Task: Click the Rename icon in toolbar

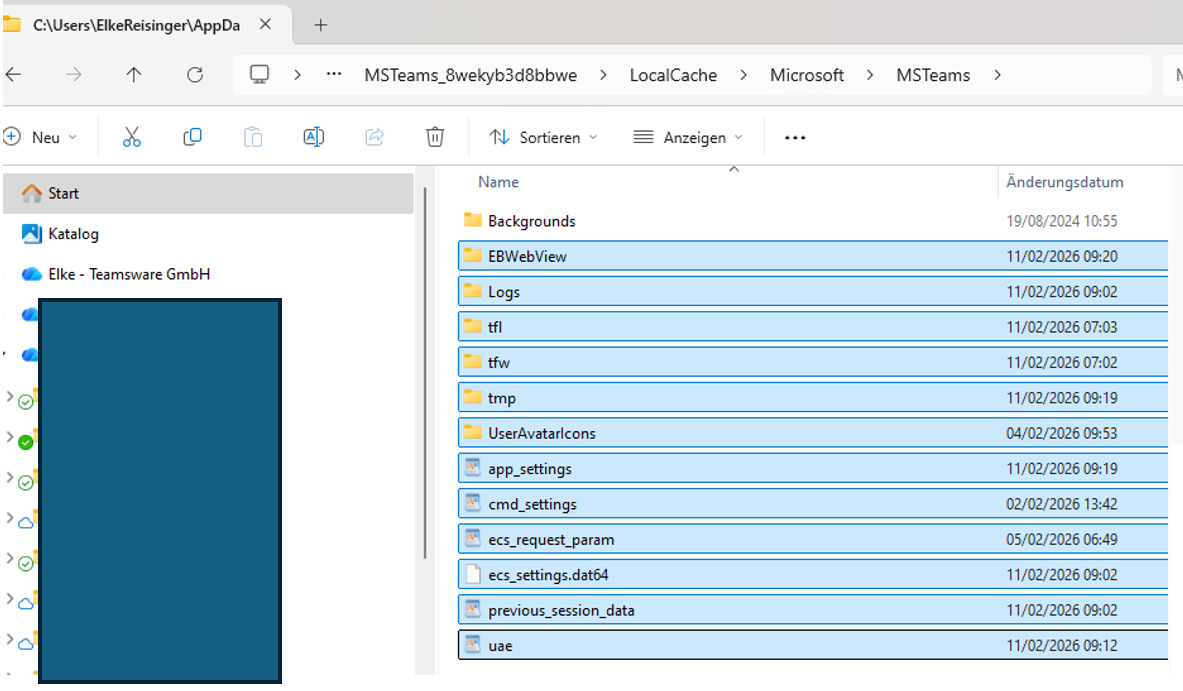Action: click(x=313, y=137)
